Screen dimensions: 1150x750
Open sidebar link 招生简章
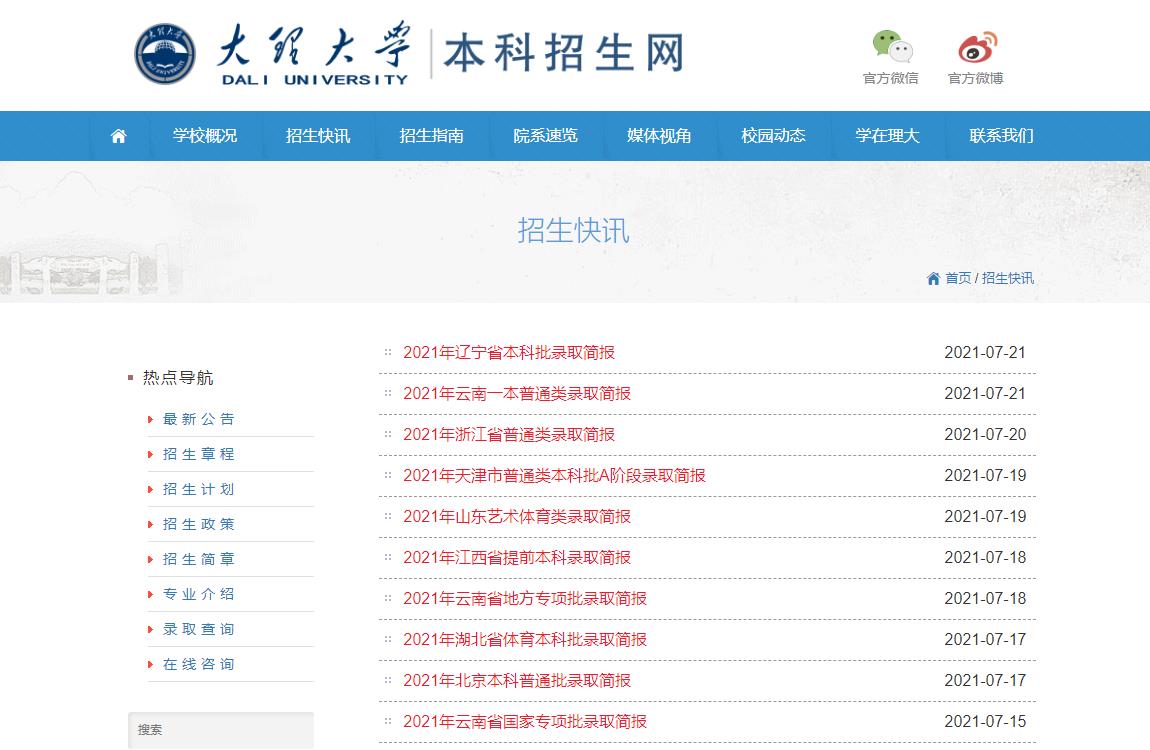point(199,559)
